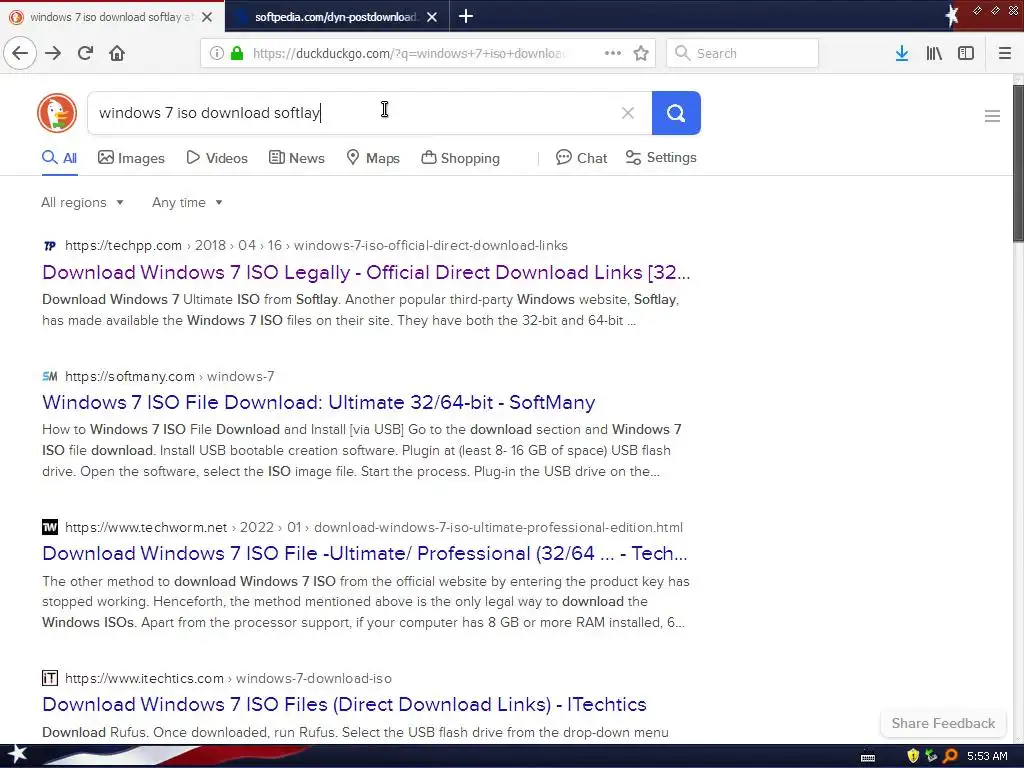Open DuckDuckGo side menu icon
Screen dimensions: 1024x768
(x=992, y=116)
